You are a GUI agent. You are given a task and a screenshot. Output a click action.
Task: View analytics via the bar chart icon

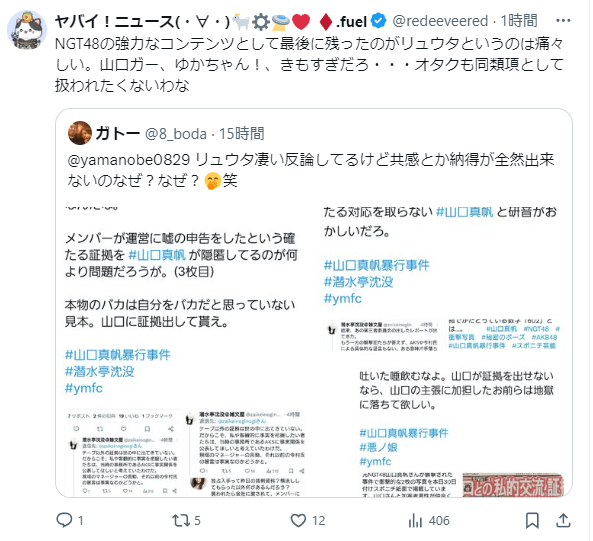click(x=415, y=521)
